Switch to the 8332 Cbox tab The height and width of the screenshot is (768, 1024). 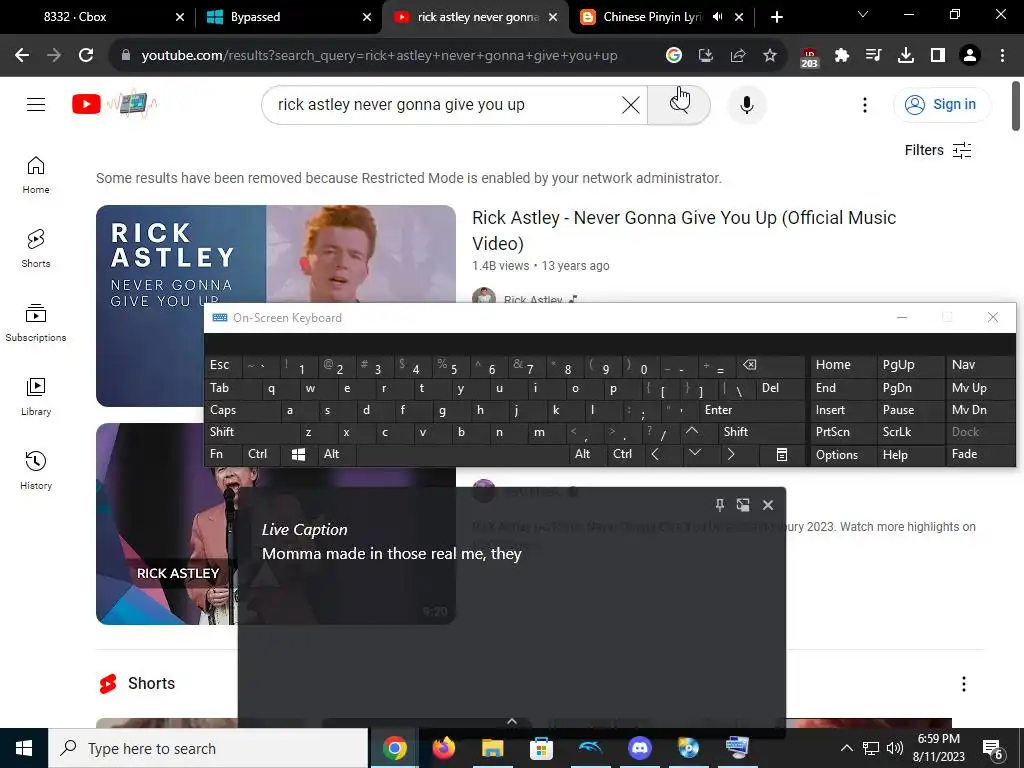pyautogui.click(x=97, y=17)
